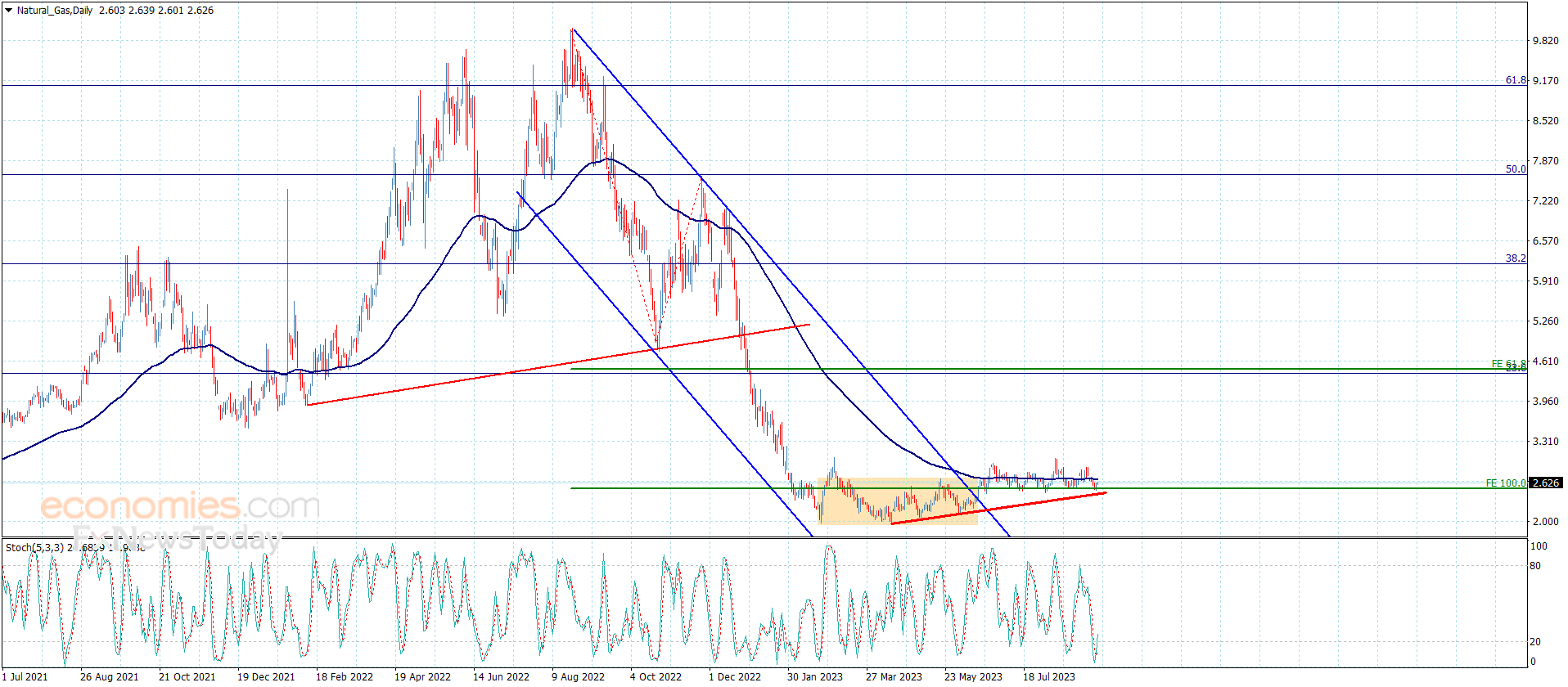
Task: Select the orange consolidation rectangle on the chart
Action: [x=898, y=501]
